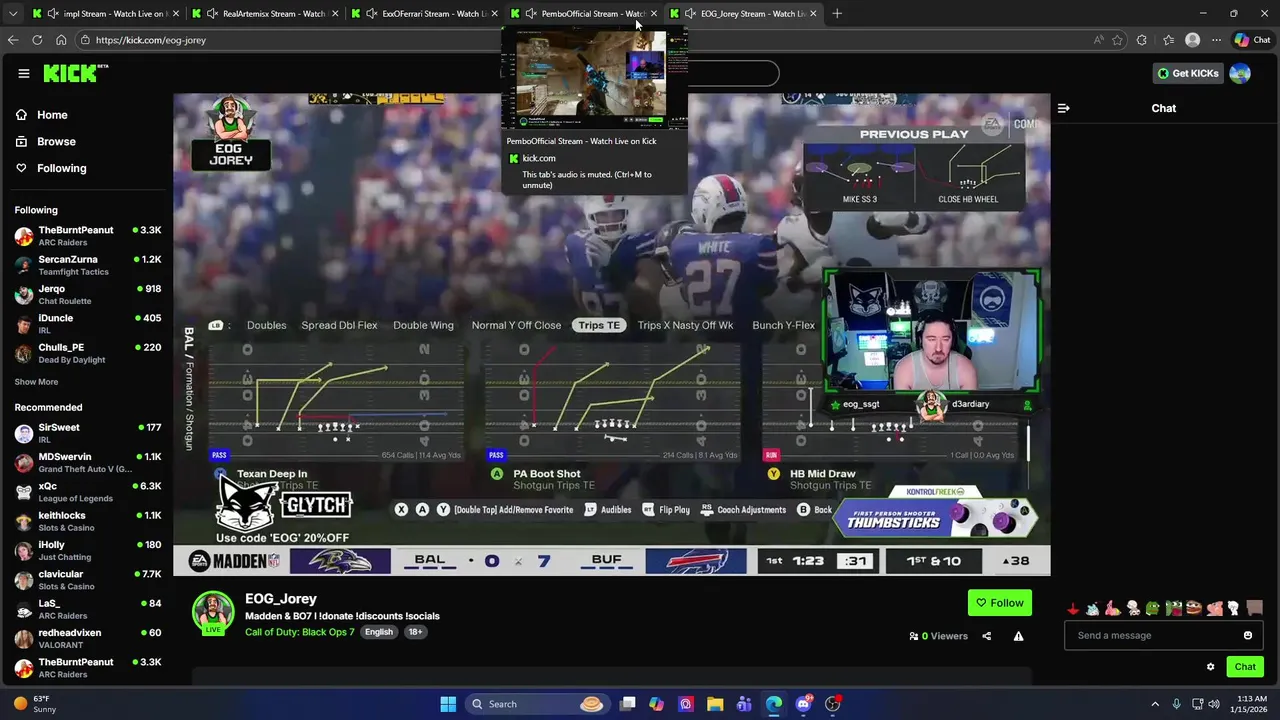Switch to impl Stream browser tab

104,14
